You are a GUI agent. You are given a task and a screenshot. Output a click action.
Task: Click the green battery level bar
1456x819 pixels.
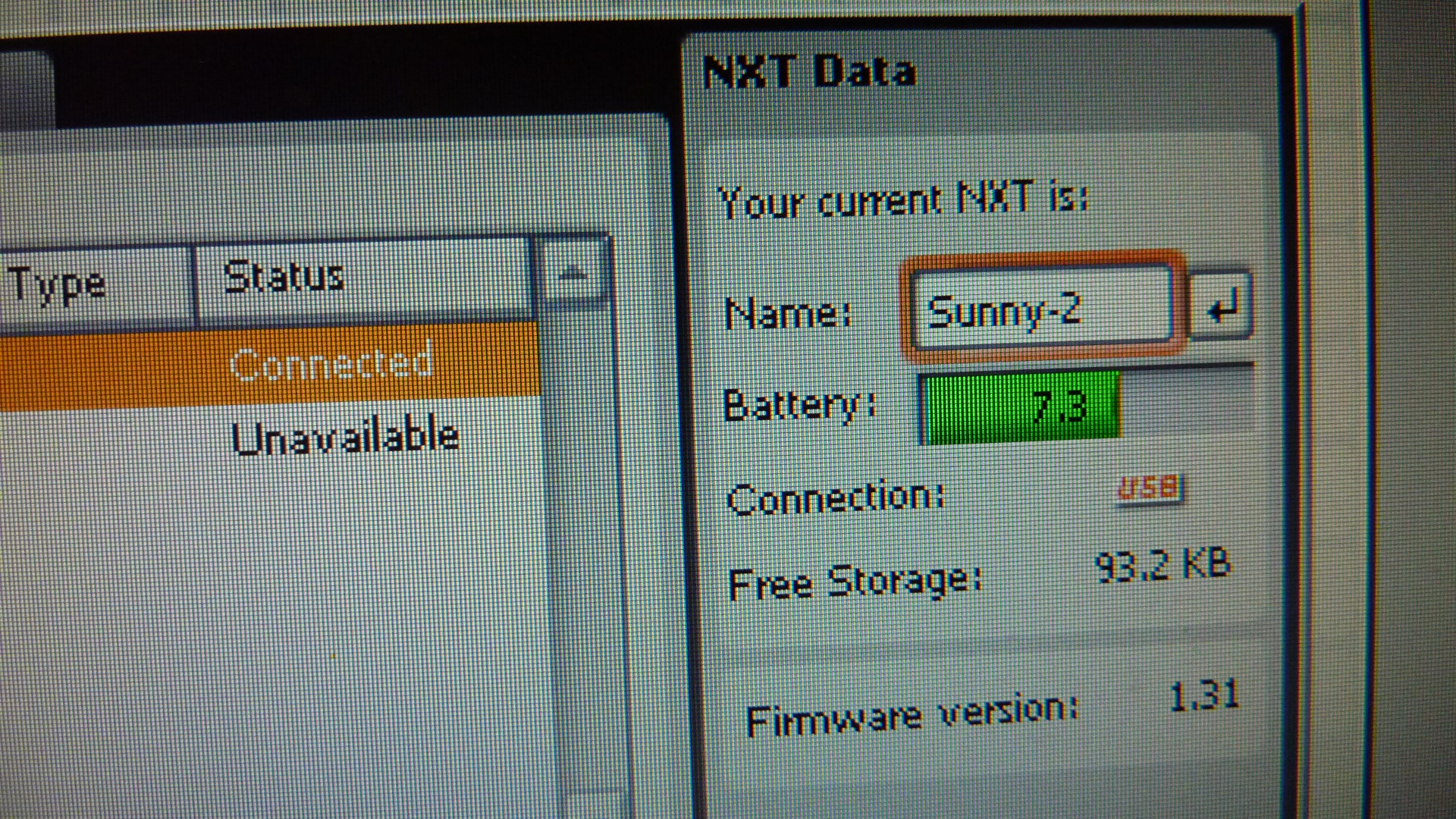pyautogui.click(x=1020, y=407)
